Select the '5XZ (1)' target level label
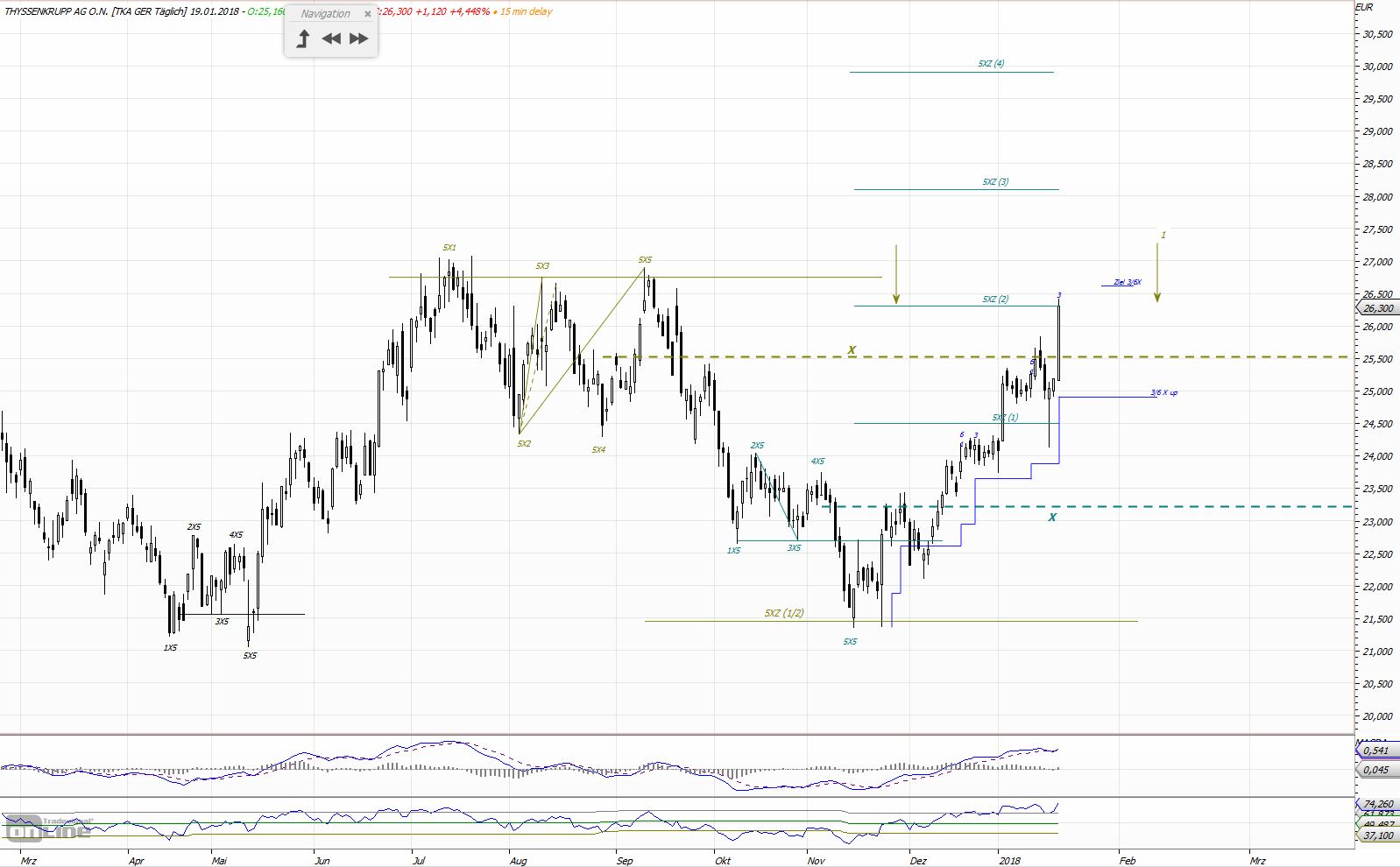The width and height of the screenshot is (1400, 867). point(1005,418)
